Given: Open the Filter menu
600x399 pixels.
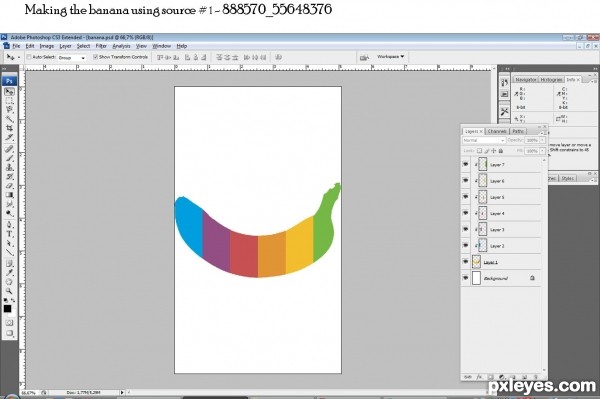Looking at the screenshot, I should coord(101,46).
